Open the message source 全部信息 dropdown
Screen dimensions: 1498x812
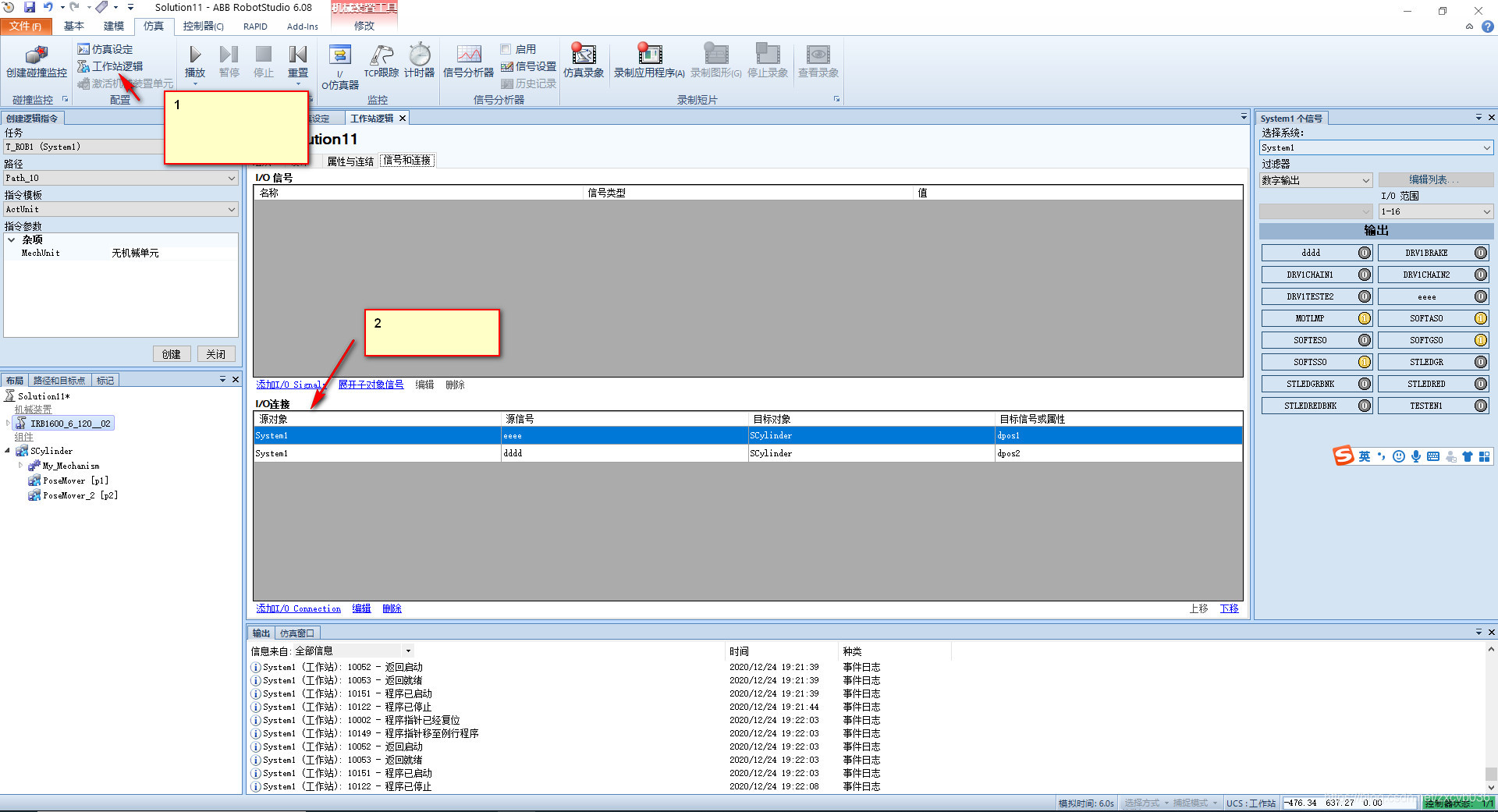408,651
